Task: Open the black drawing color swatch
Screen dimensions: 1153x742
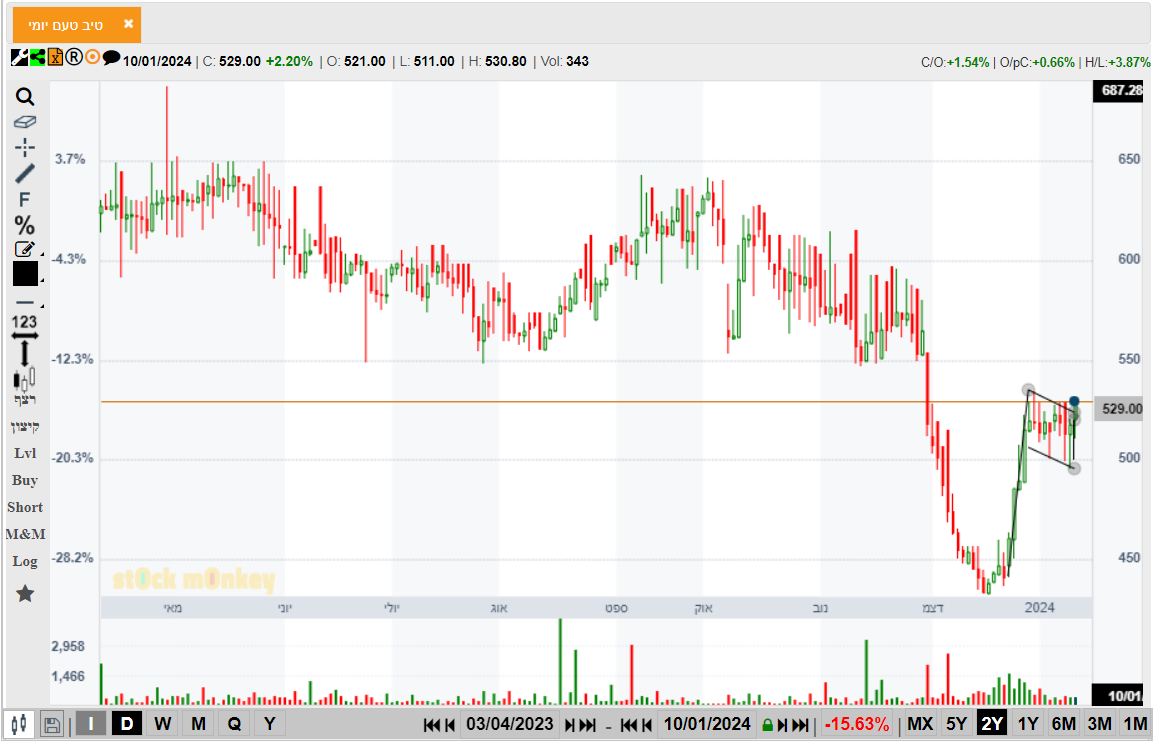Action: pyautogui.click(x=26, y=274)
